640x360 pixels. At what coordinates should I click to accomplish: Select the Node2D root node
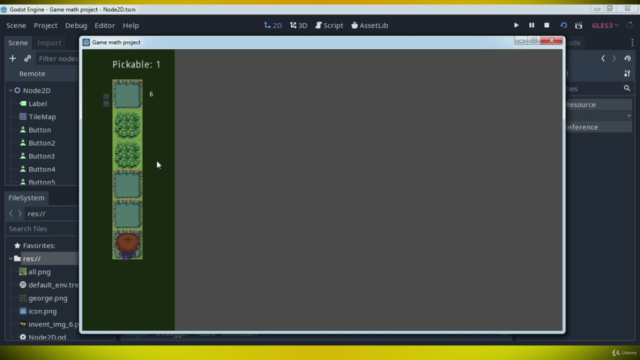click(x=37, y=90)
